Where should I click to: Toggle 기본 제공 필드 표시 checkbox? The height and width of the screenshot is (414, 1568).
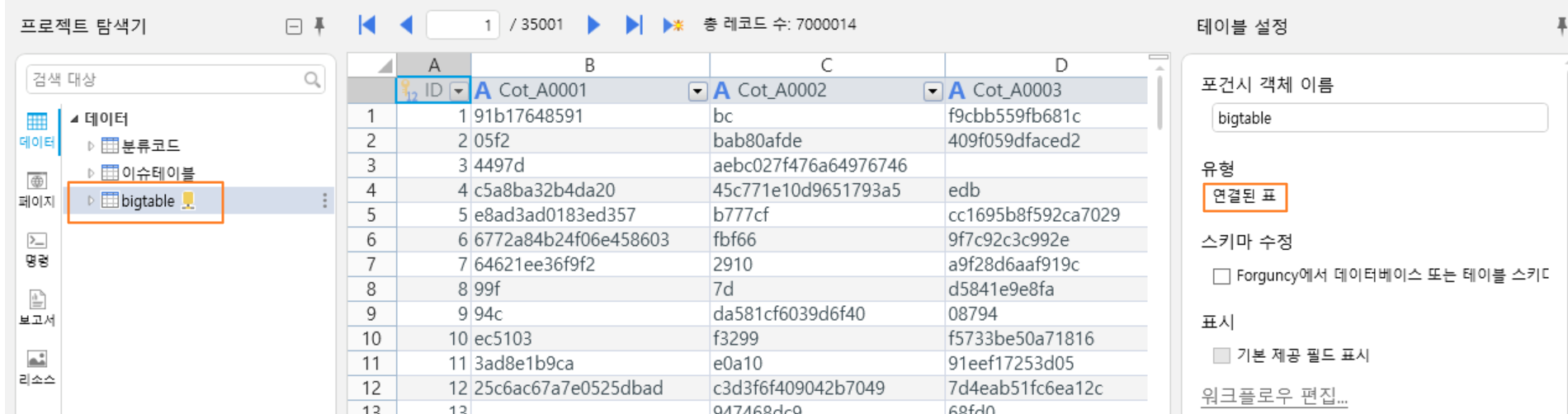pyautogui.click(x=1221, y=355)
